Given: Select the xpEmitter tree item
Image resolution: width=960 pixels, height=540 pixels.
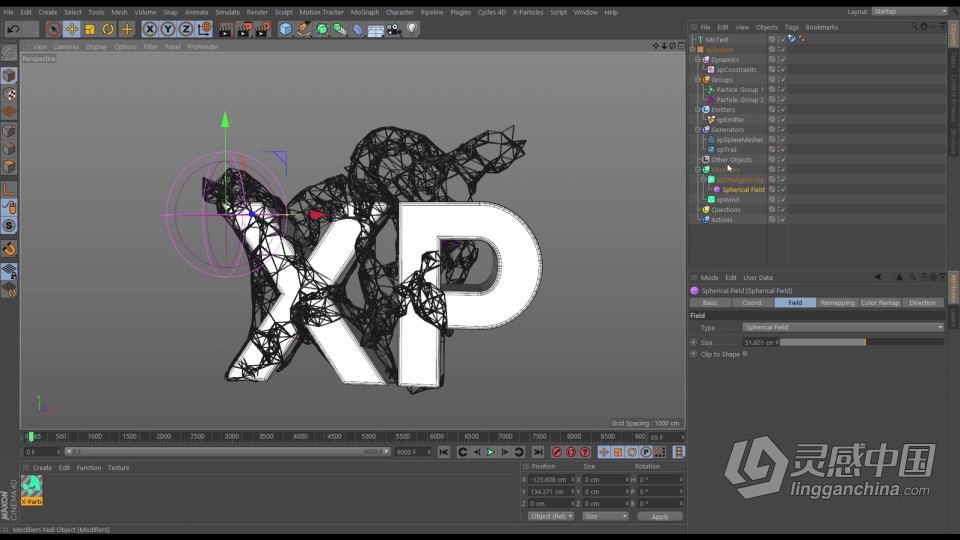Looking at the screenshot, I should point(730,119).
